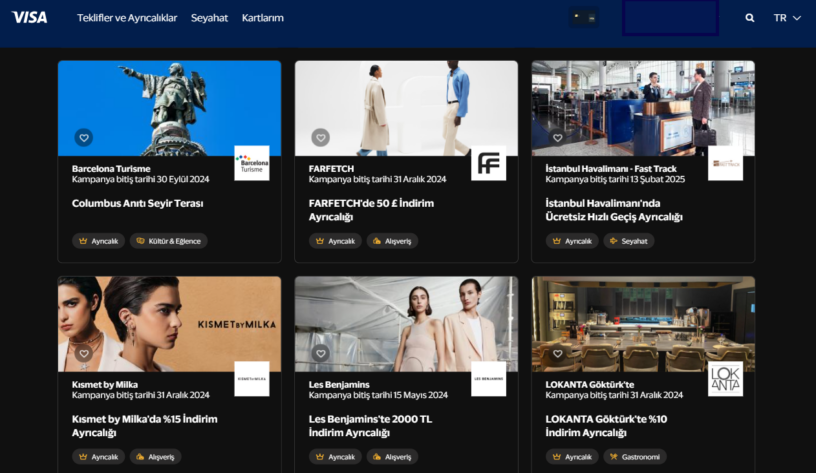The width and height of the screenshot is (816, 473).
Task: Select Ayrıcalık tag on İstanbul Havalimanı card
Action: coord(572,241)
